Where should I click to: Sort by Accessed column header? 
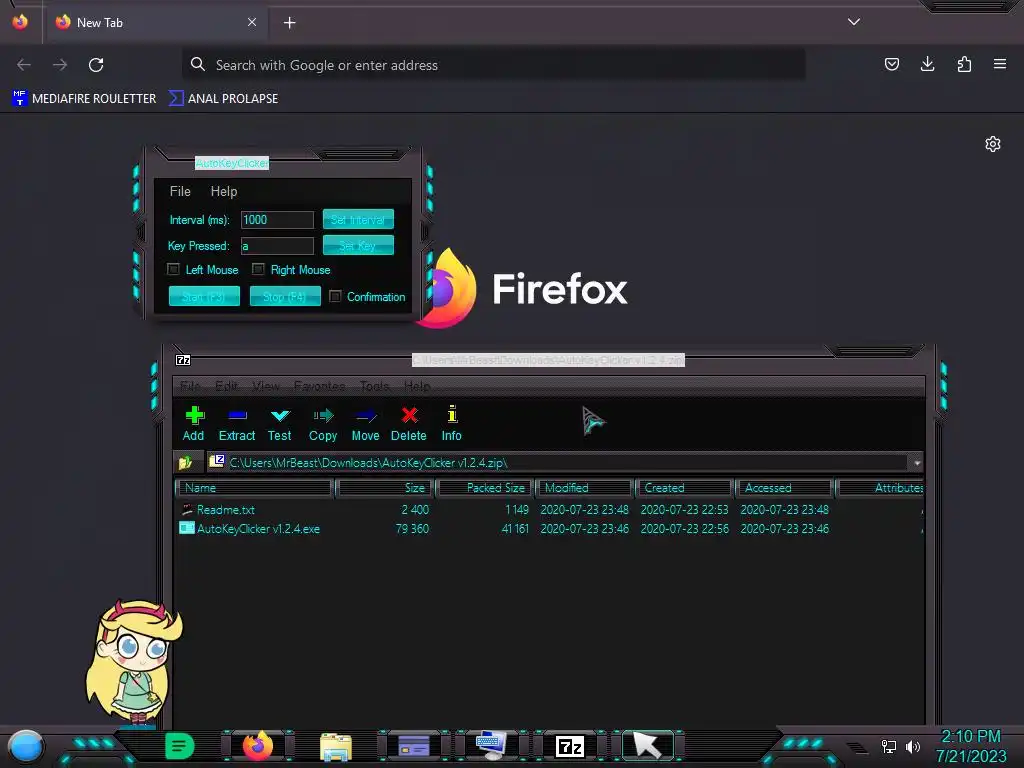pos(784,488)
